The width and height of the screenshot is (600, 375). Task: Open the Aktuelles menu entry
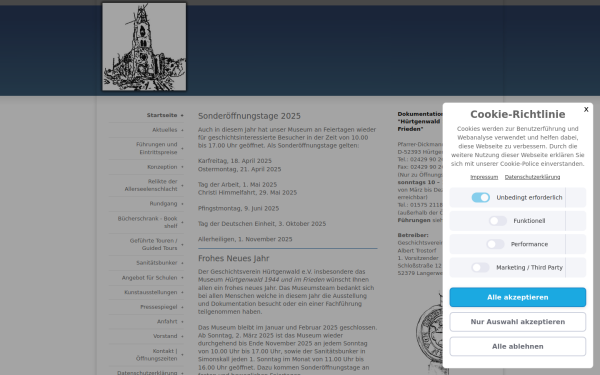[x=165, y=130]
